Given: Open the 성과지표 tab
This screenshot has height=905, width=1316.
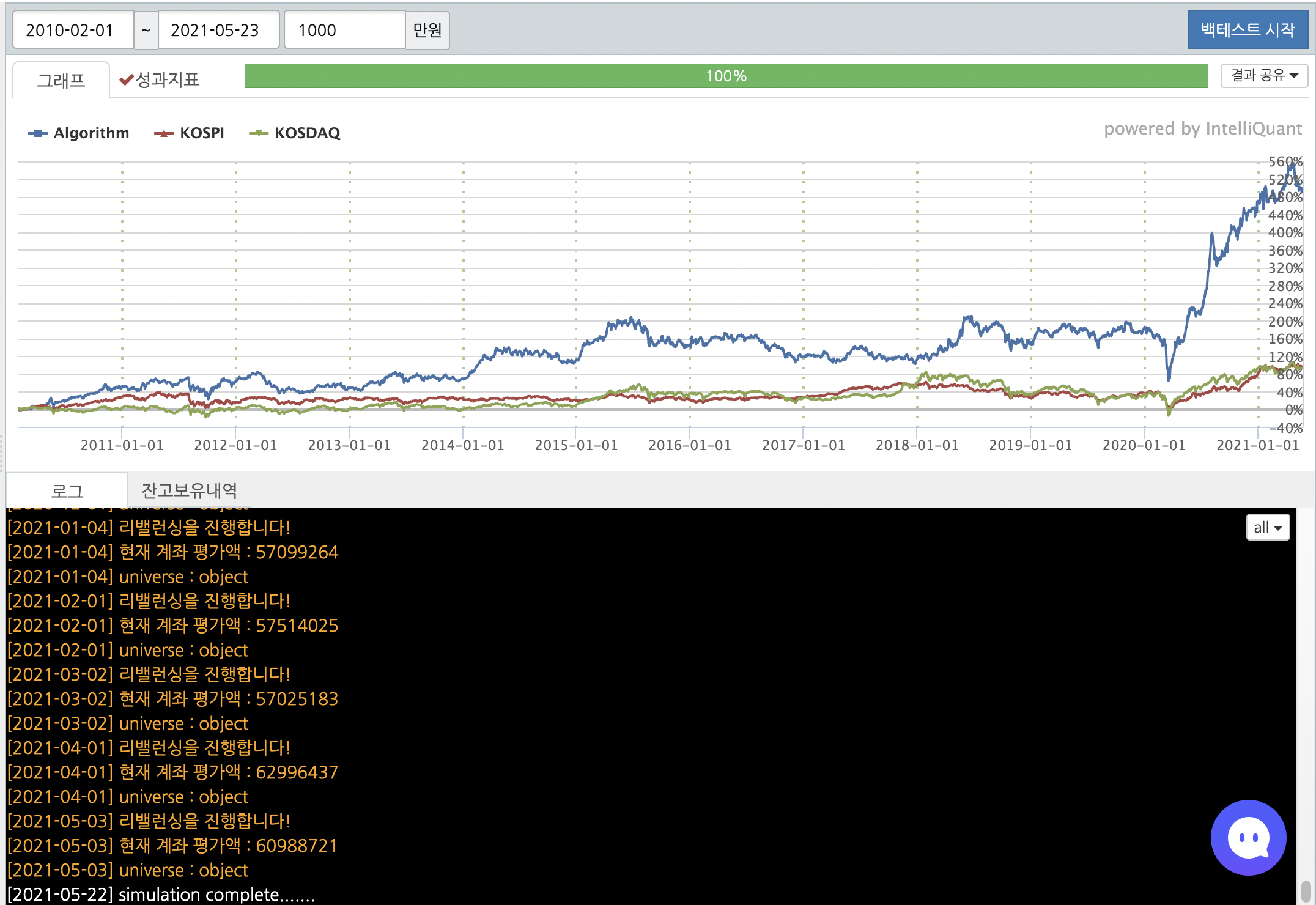Looking at the screenshot, I should click(167, 80).
